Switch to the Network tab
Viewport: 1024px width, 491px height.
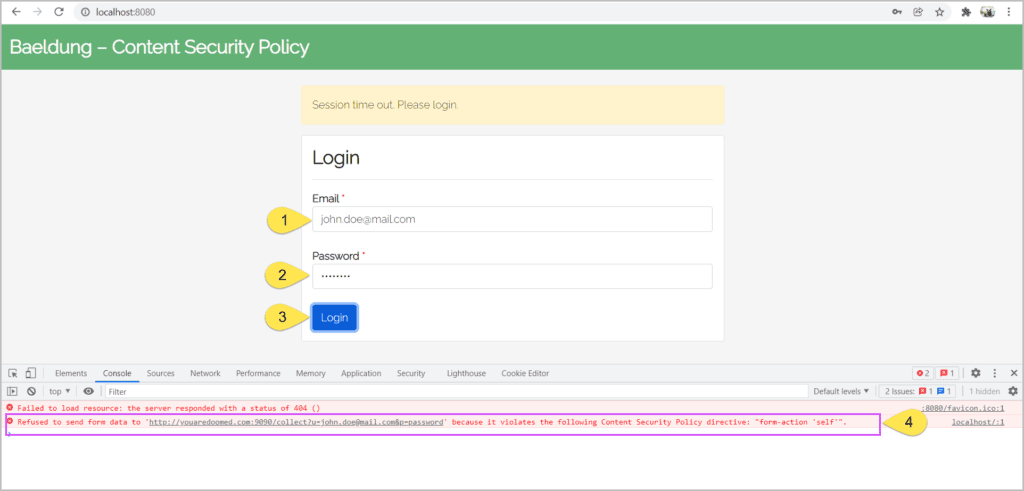coord(205,373)
